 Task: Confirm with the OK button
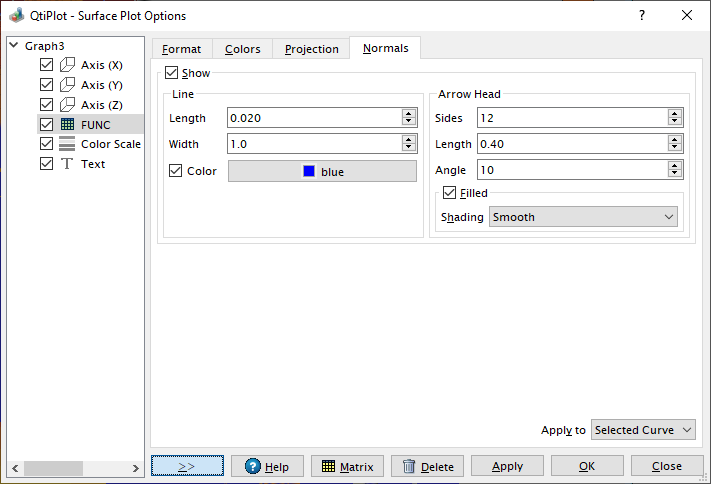point(587,466)
